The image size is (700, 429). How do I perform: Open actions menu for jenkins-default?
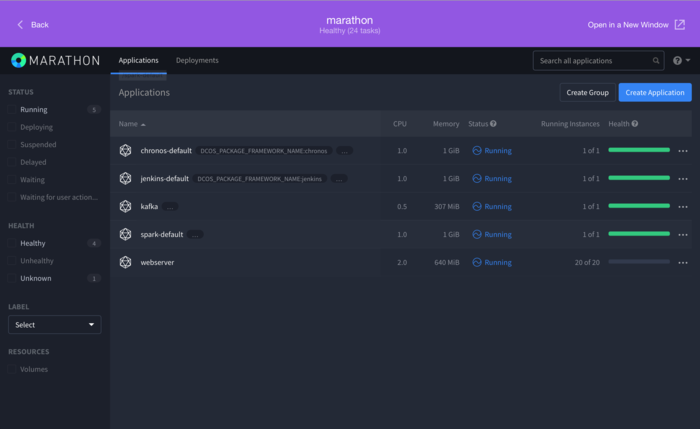(x=683, y=179)
